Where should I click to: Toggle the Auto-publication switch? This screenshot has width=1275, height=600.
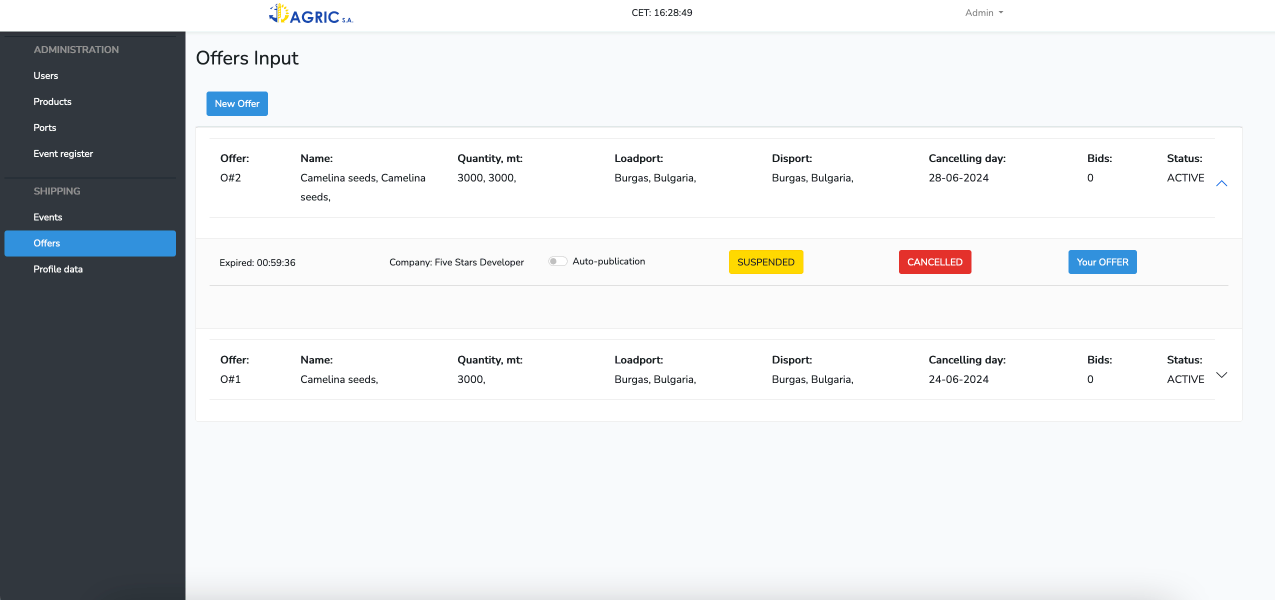(557, 262)
